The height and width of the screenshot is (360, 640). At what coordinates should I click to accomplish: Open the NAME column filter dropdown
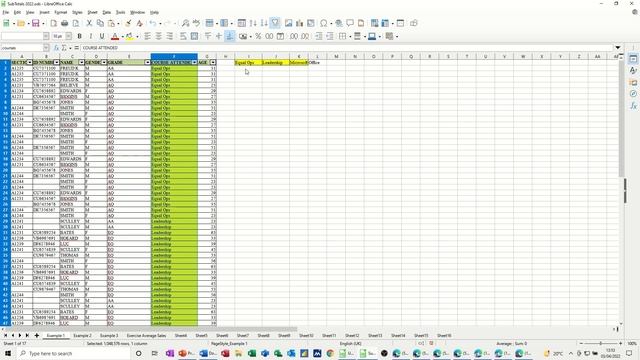pos(82,62)
